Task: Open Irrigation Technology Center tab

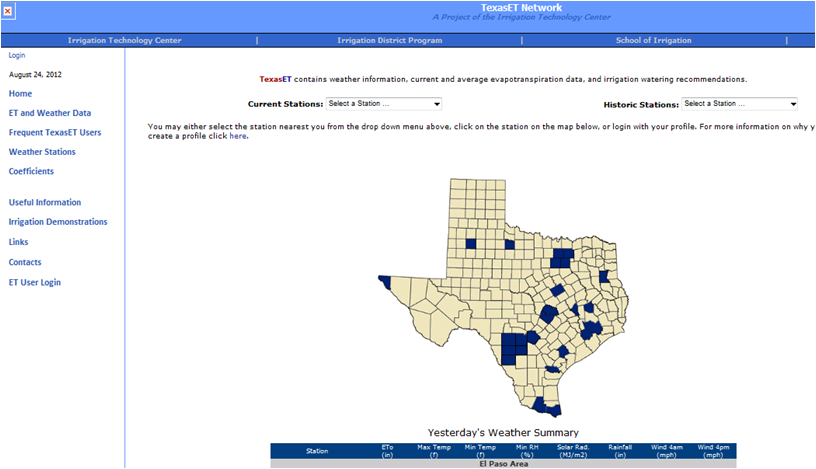Action: point(124,40)
